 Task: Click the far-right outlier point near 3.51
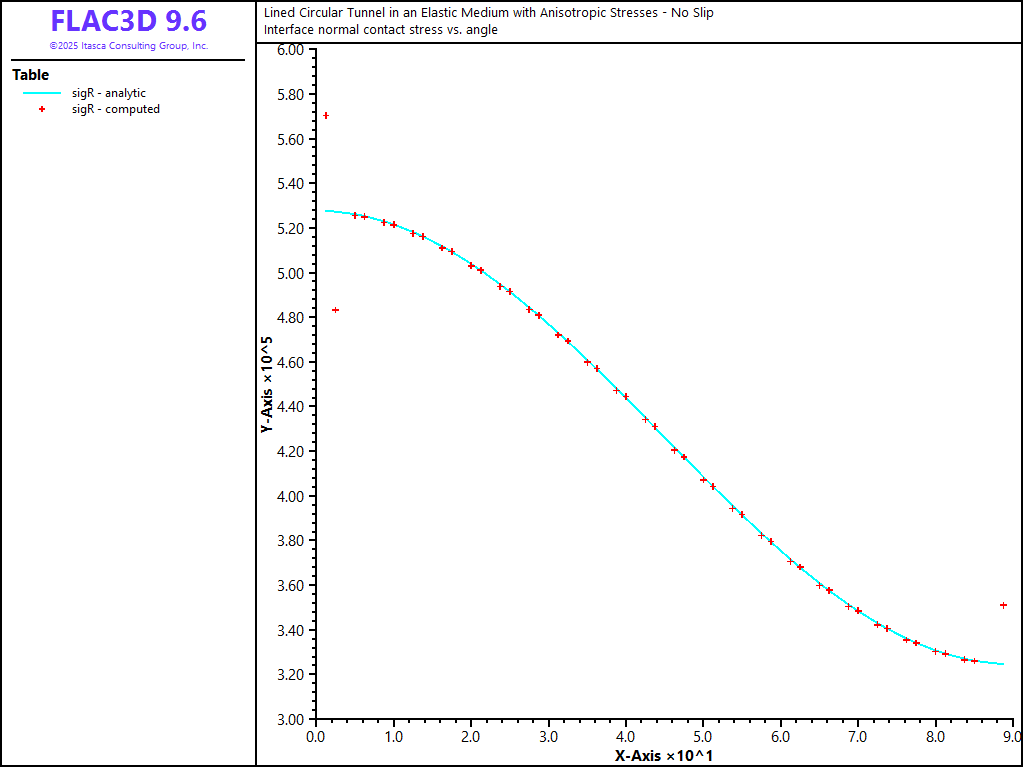1003,605
